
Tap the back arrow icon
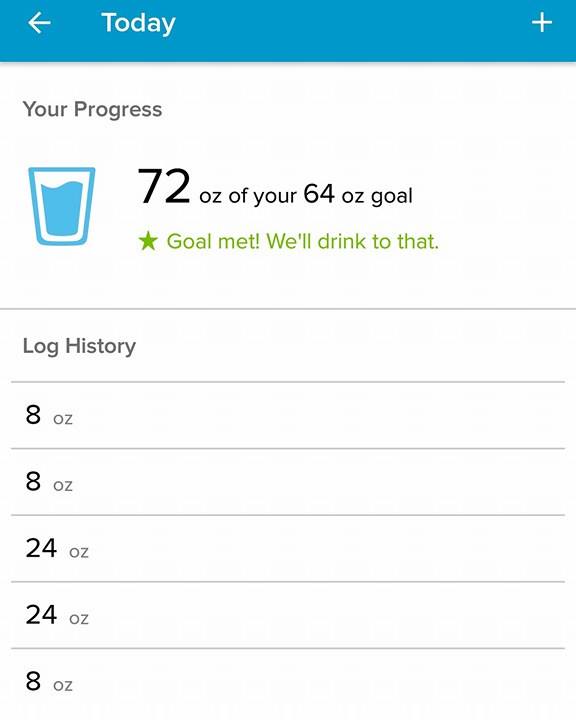39,23
